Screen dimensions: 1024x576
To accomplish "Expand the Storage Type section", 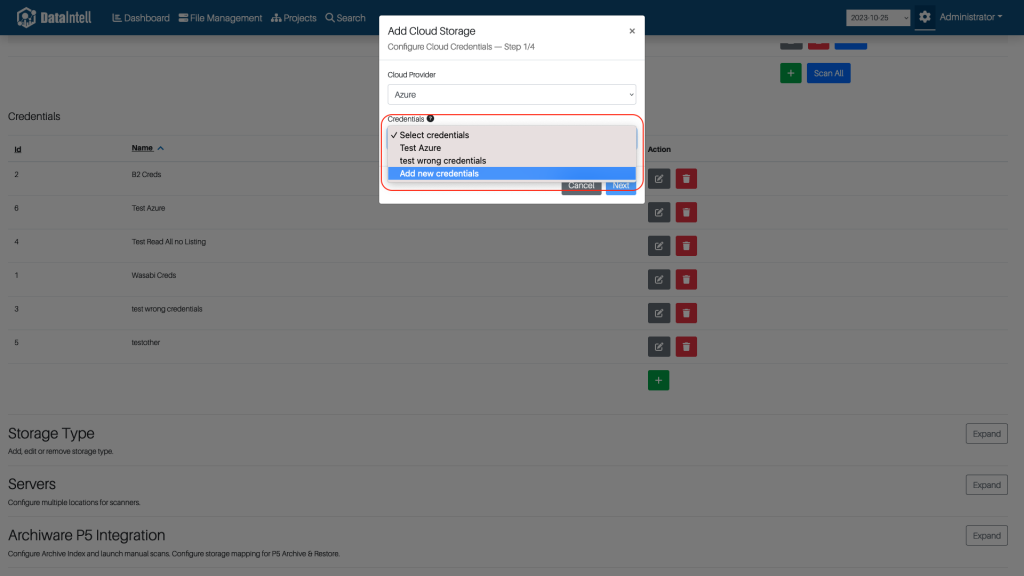I will [x=986, y=434].
